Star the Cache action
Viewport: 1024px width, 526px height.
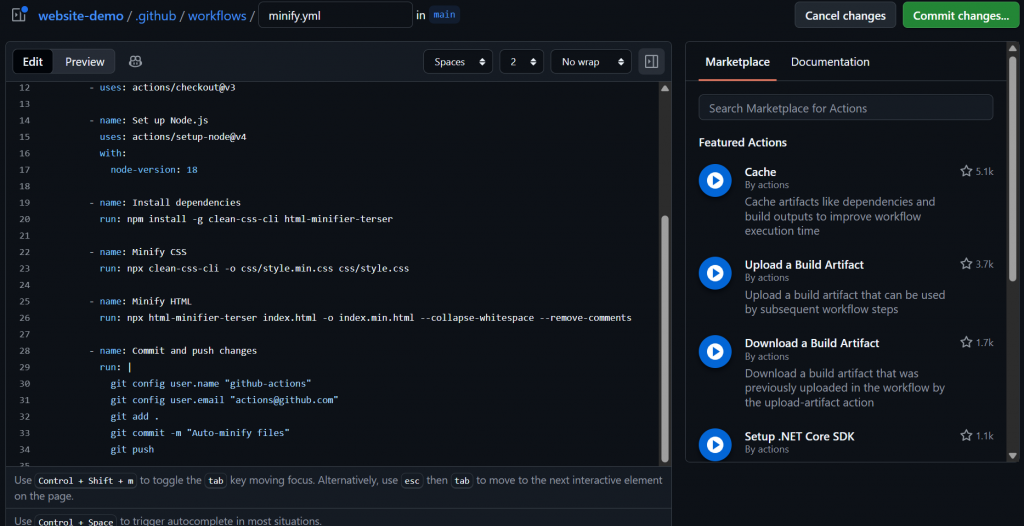966,171
